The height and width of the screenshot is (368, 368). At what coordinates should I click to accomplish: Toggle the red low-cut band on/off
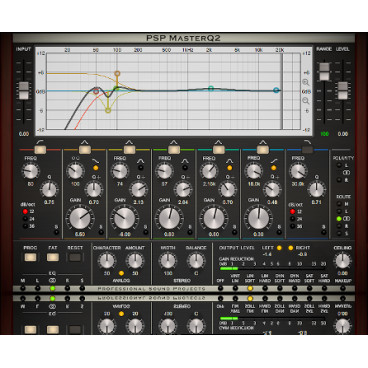pyautogui.click(x=40, y=150)
